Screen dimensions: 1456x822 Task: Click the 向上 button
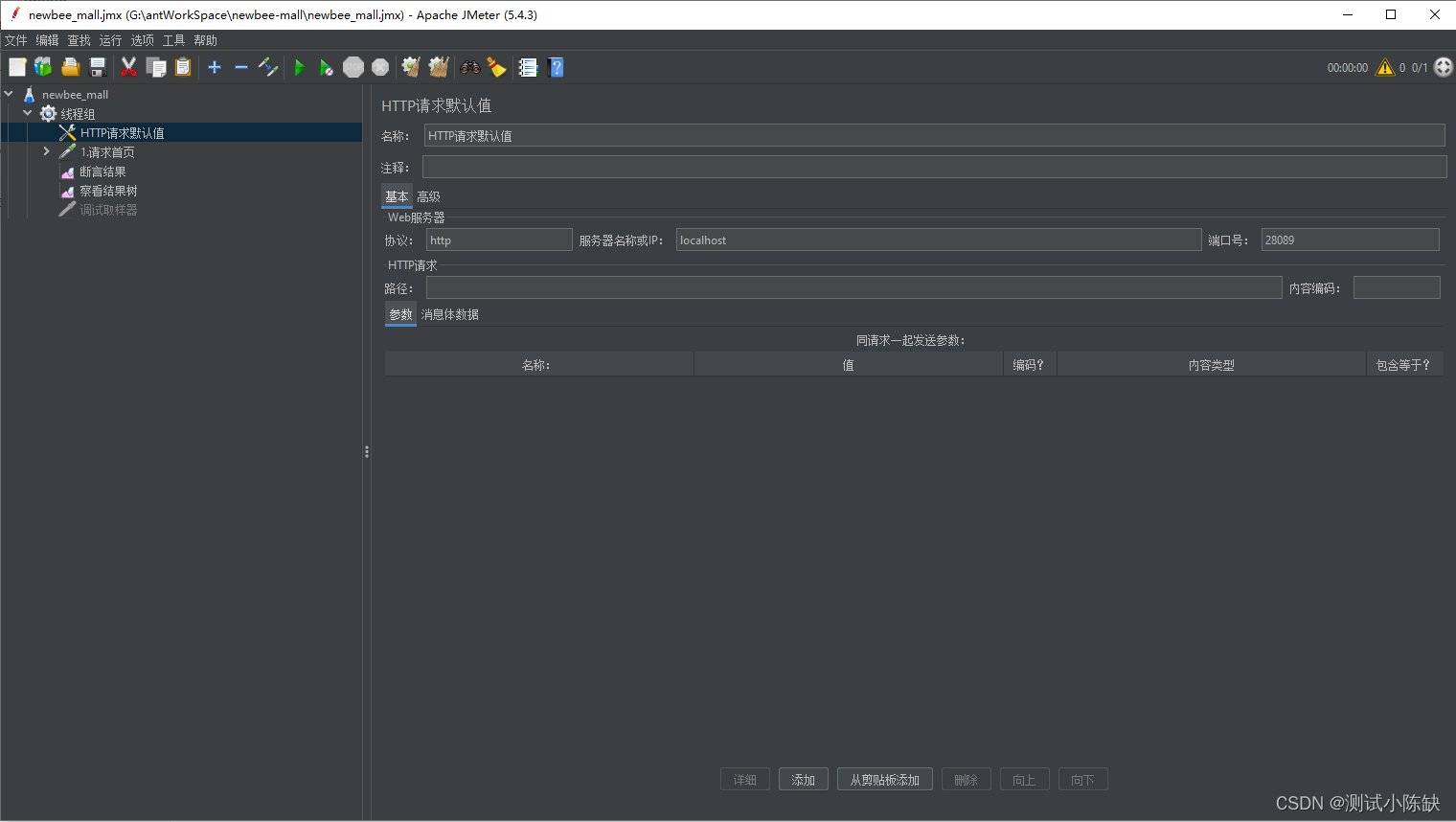click(x=1025, y=780)
